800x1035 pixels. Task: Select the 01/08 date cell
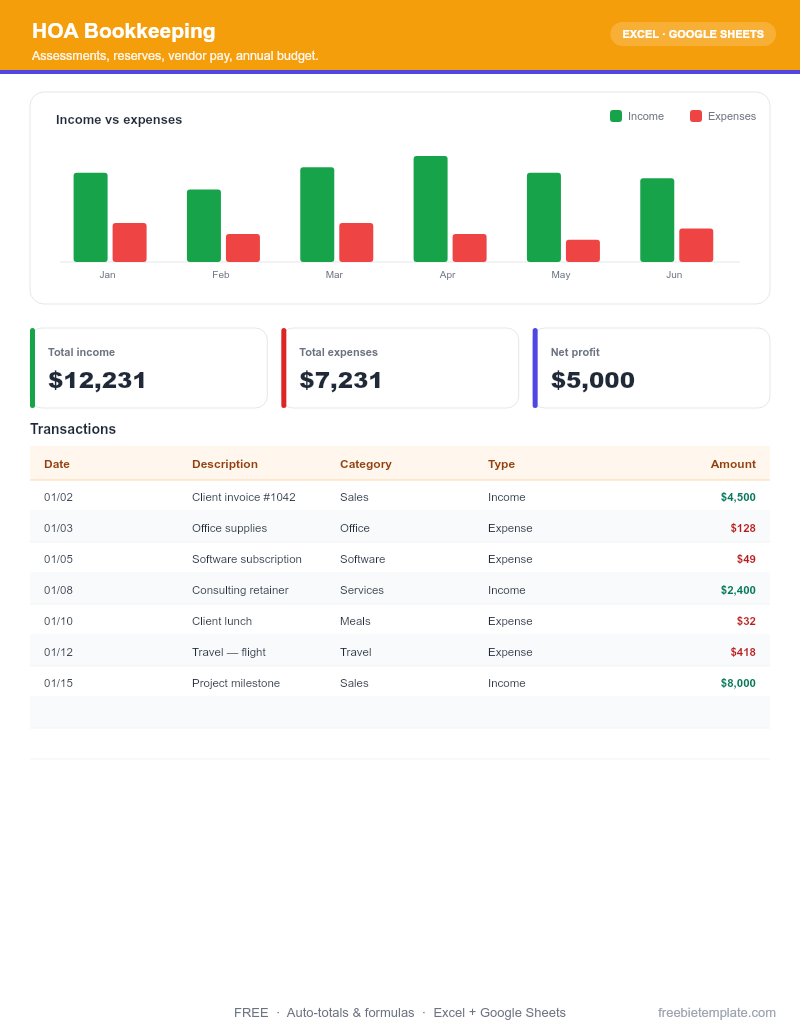pos(58,590)
